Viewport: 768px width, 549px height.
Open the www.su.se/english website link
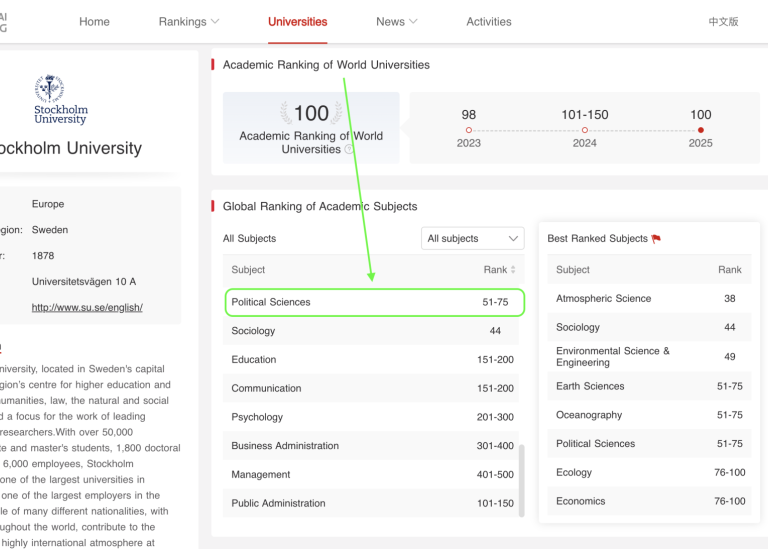pos(87,308)
